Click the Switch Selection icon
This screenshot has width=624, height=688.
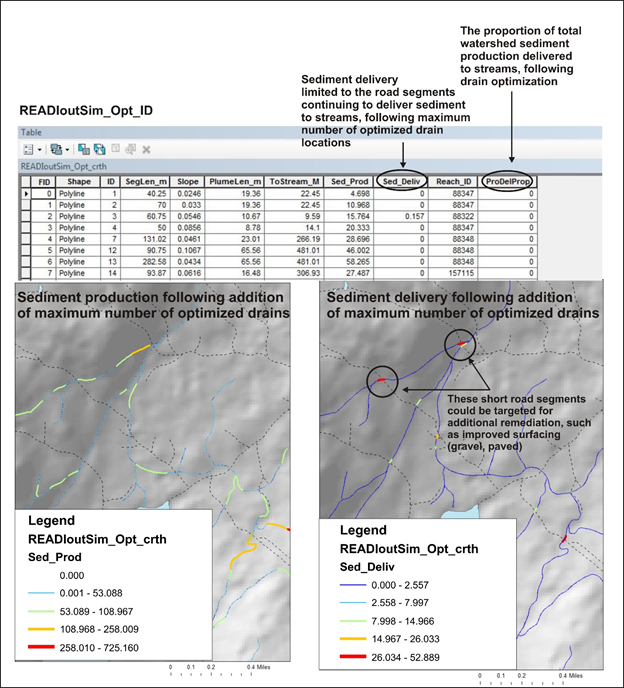(x=101, y=148)
